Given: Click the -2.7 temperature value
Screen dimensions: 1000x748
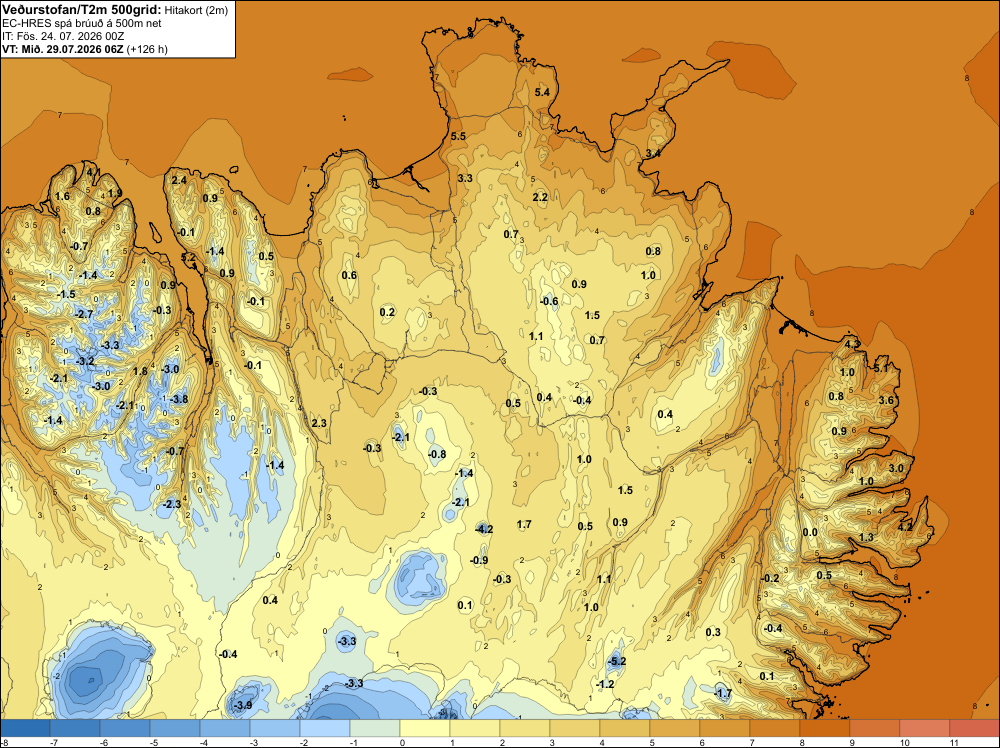Looking at the screenshot, I should click(84, 314).
